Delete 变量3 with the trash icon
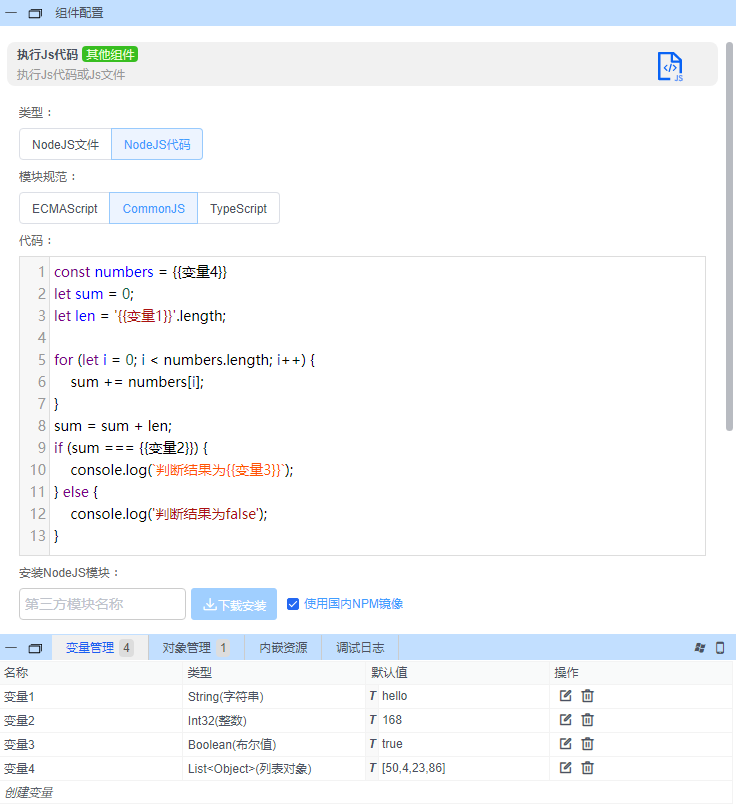 point(588,744)
